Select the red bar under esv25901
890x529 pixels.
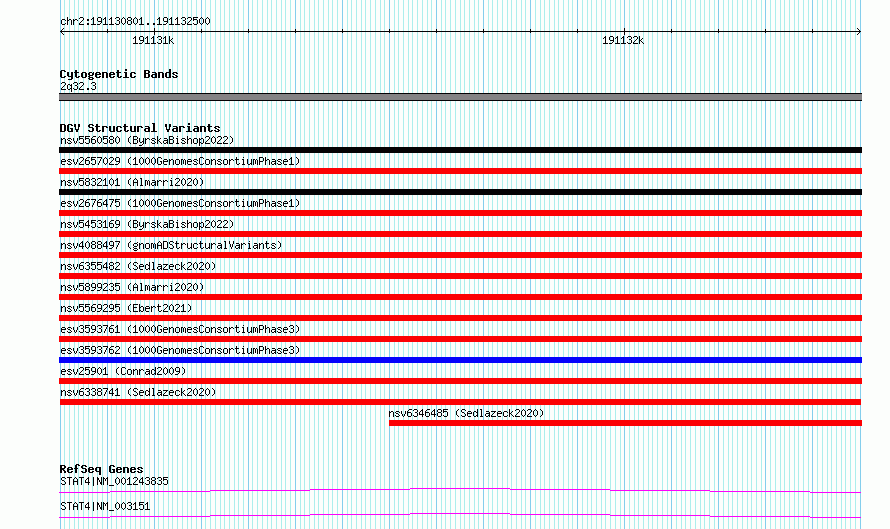tap(460, 381)
